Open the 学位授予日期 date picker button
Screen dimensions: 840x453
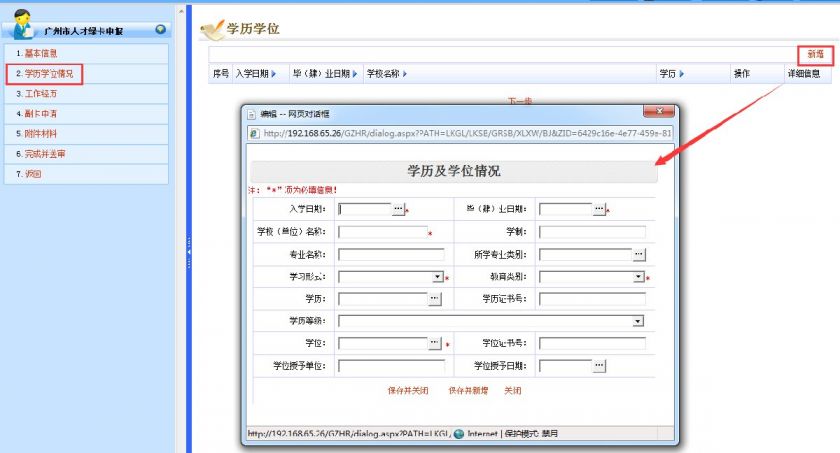click(x=599, y=366)
